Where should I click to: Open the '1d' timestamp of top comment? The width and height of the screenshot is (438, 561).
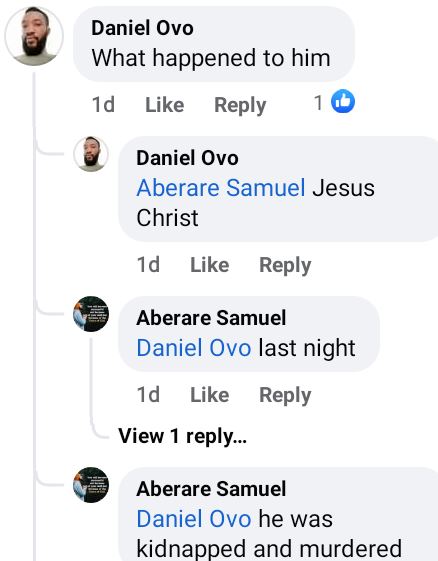coord(103,105)
